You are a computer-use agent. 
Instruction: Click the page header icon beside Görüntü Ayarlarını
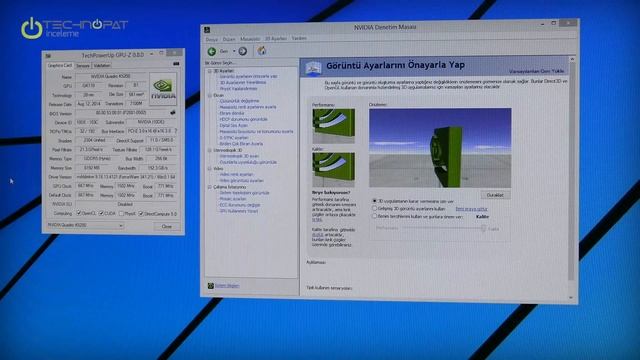click(313, 68)
